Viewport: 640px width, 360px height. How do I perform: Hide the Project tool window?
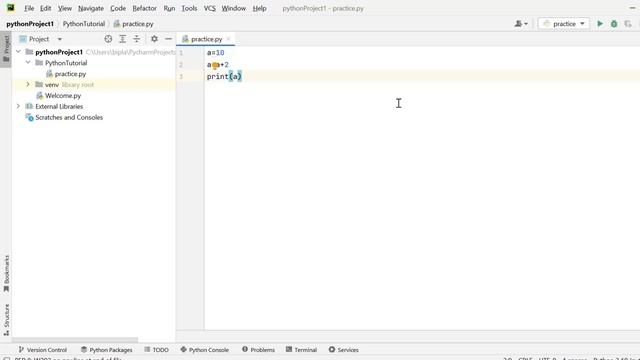[x=168, y=39]
